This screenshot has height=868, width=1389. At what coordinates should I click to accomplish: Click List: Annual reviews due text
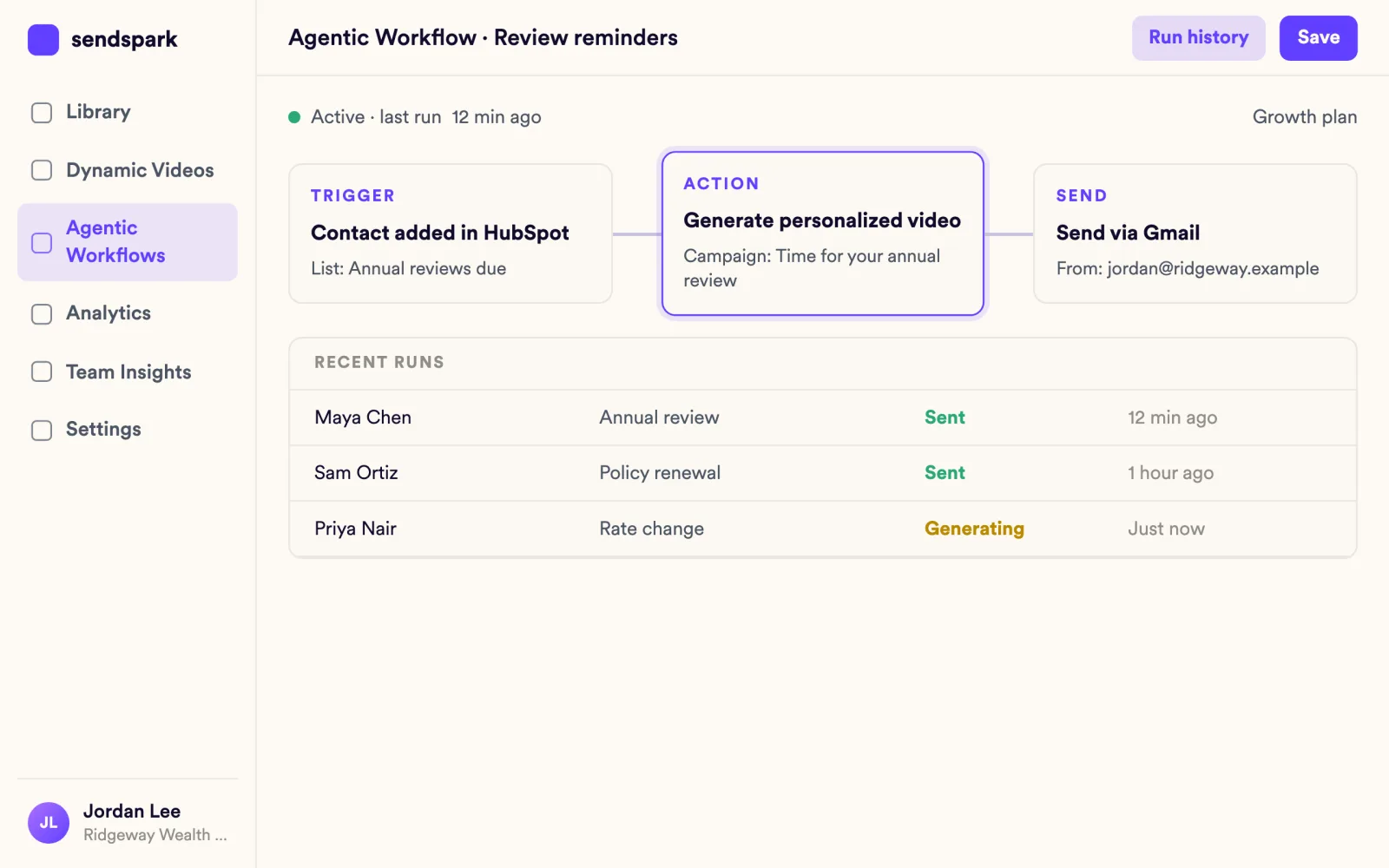[x=408, y=269]
